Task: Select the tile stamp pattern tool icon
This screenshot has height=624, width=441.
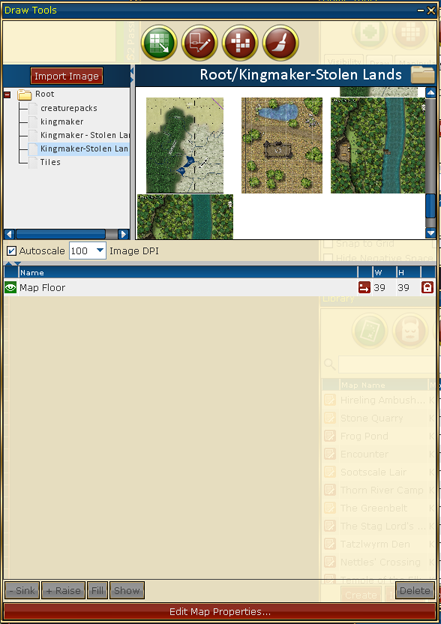Action: point(240,43)
